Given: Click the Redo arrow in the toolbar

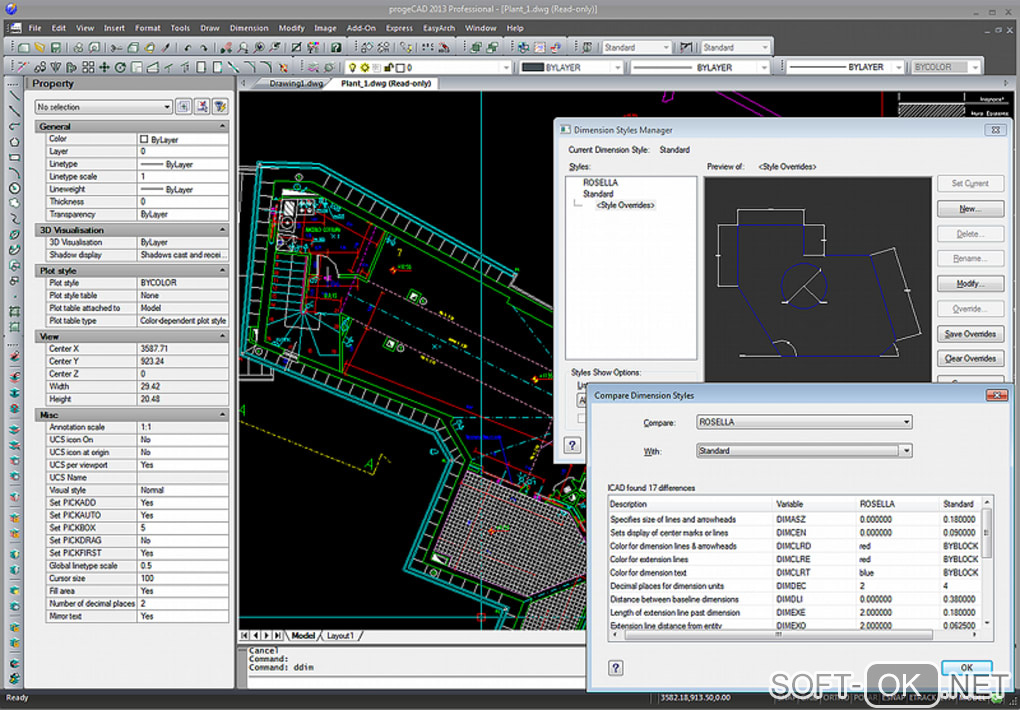Looking at the screenshot, I should tap(204, 47).
